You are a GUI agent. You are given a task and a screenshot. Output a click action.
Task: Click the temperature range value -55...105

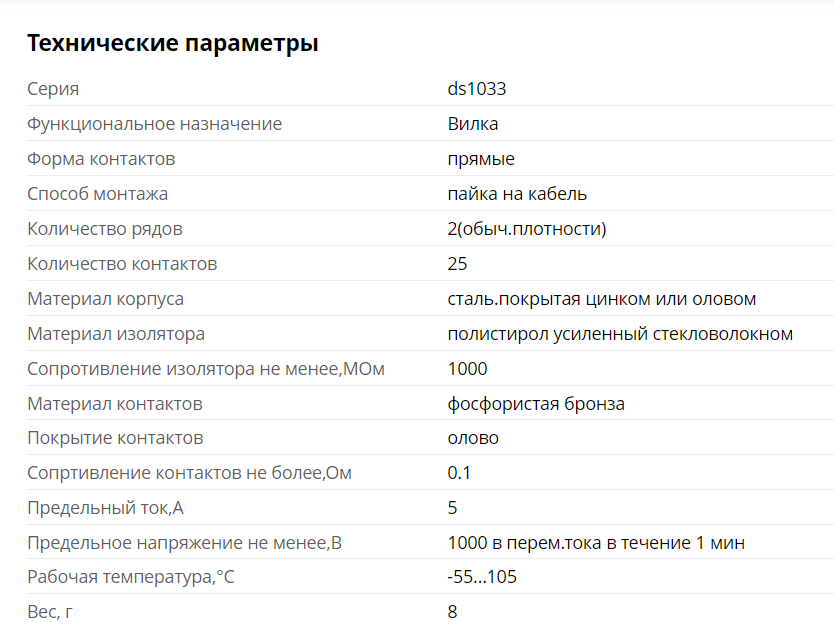pos(482,578)
